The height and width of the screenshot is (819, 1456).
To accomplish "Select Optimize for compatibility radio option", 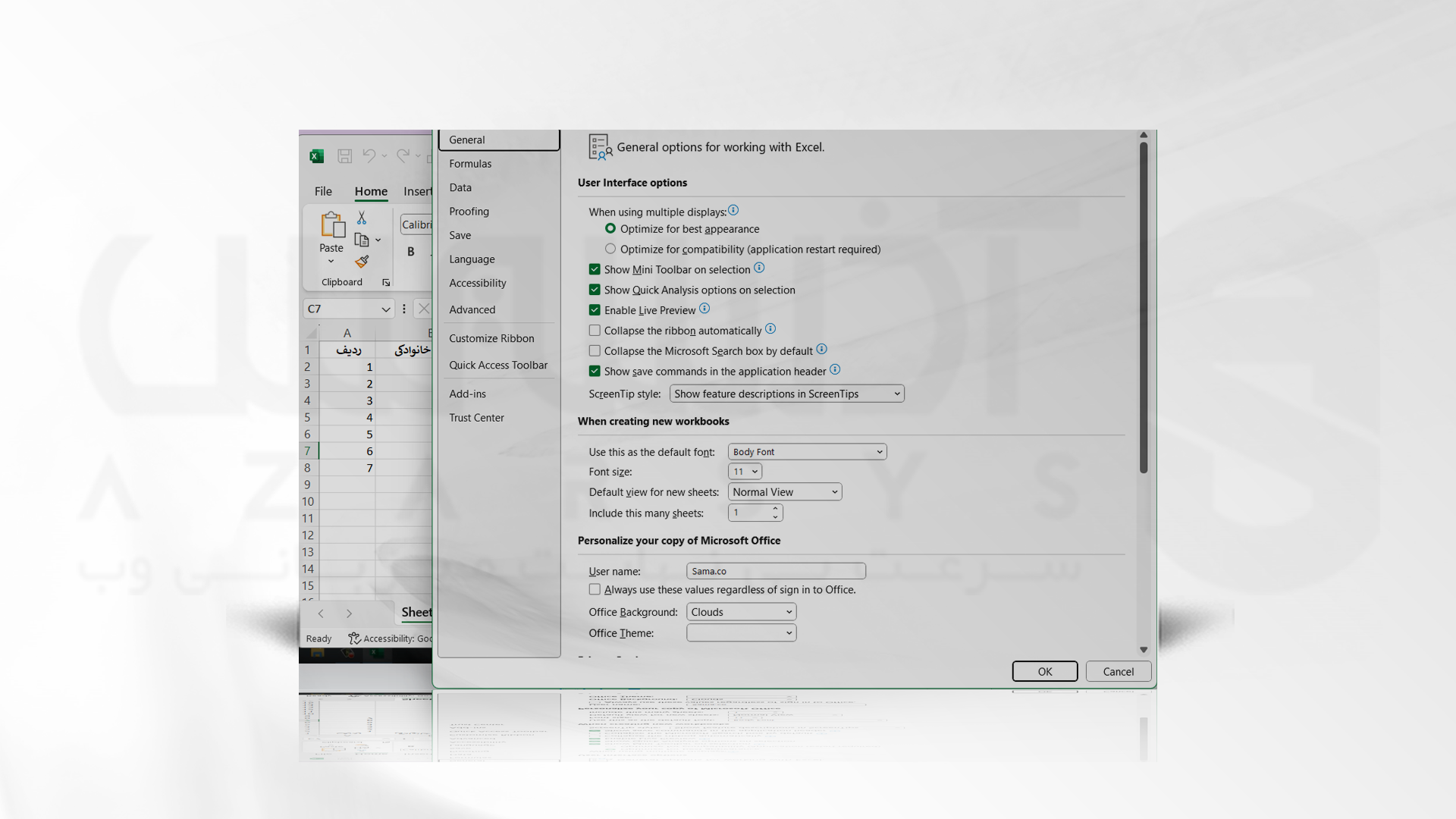I will [x=610, y=249].
